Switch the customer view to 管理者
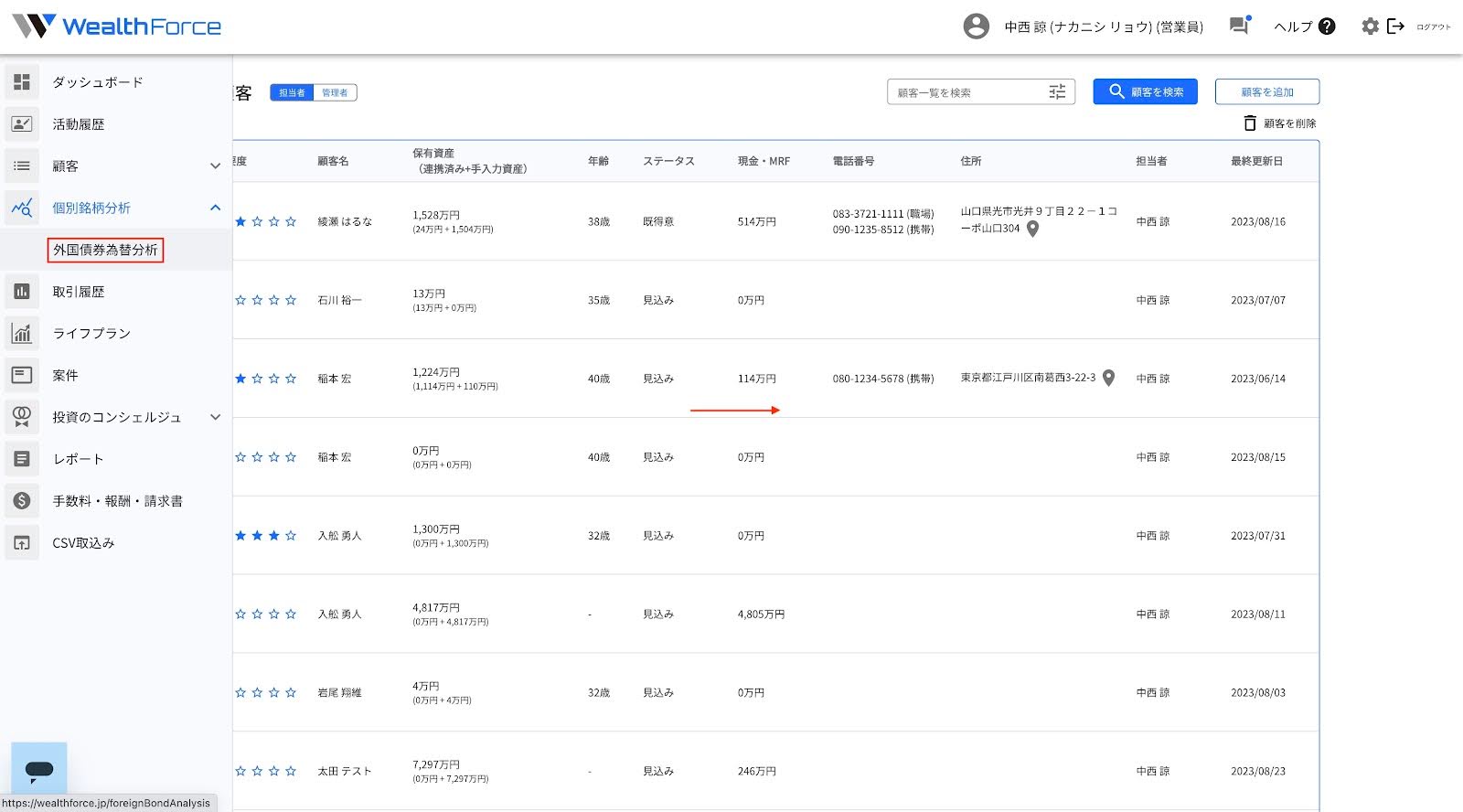The width and height of the screenshot is (1463, 812). pyautogui.click(x=335, y=92)
